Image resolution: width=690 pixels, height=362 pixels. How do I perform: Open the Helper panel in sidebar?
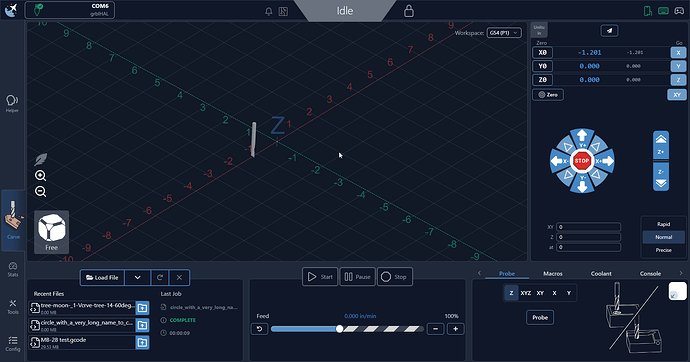pyautogui.click(x=12, y=103)
